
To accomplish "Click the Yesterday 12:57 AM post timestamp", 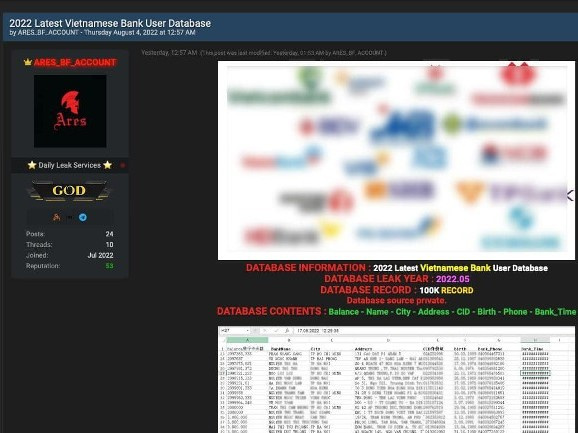I will click(x=169, y=53).
